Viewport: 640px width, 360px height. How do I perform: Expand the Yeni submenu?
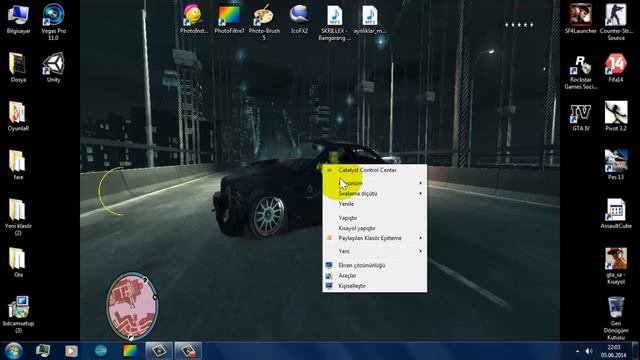click(375, 251)
